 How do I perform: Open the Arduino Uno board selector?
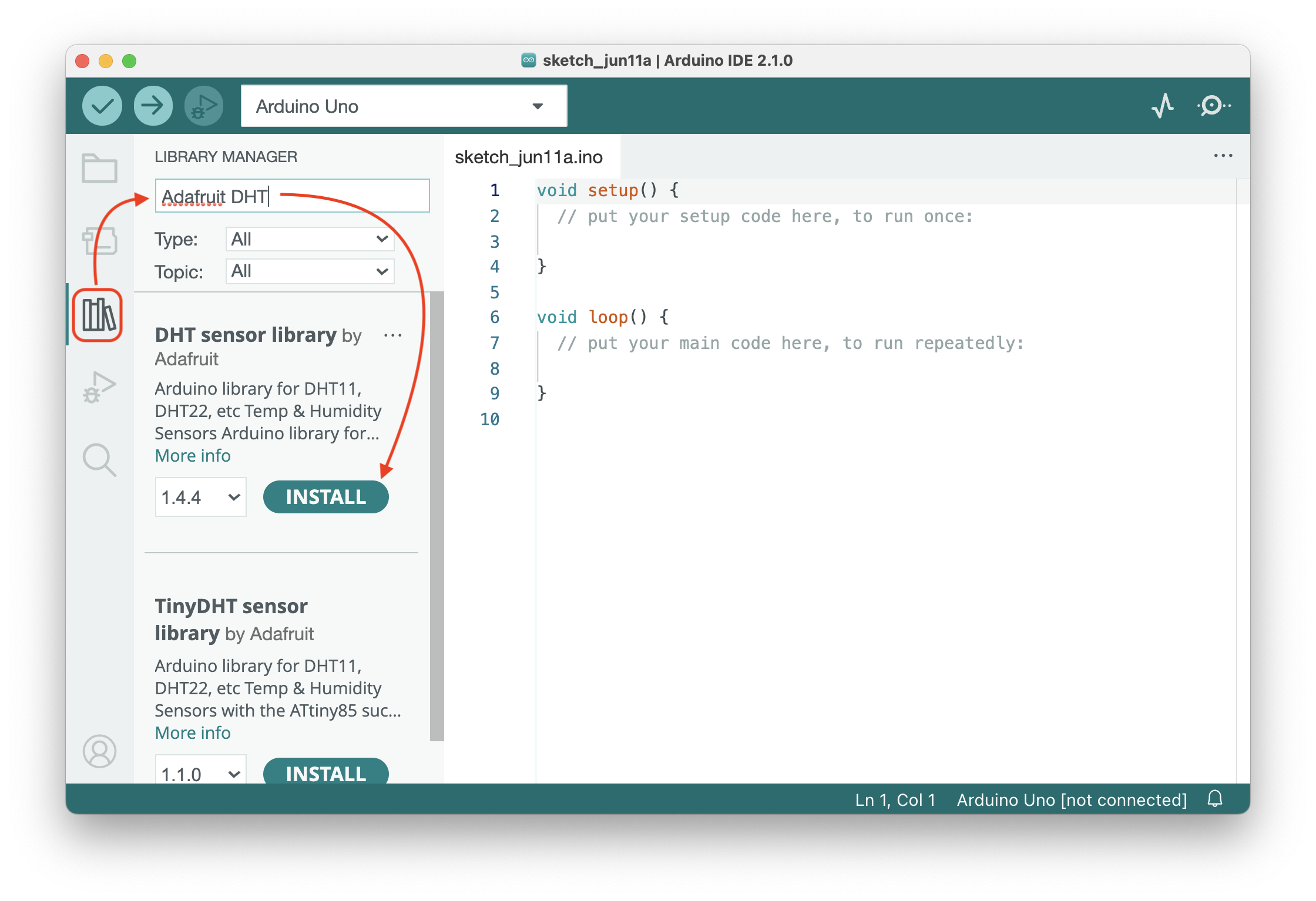[404, 106]
